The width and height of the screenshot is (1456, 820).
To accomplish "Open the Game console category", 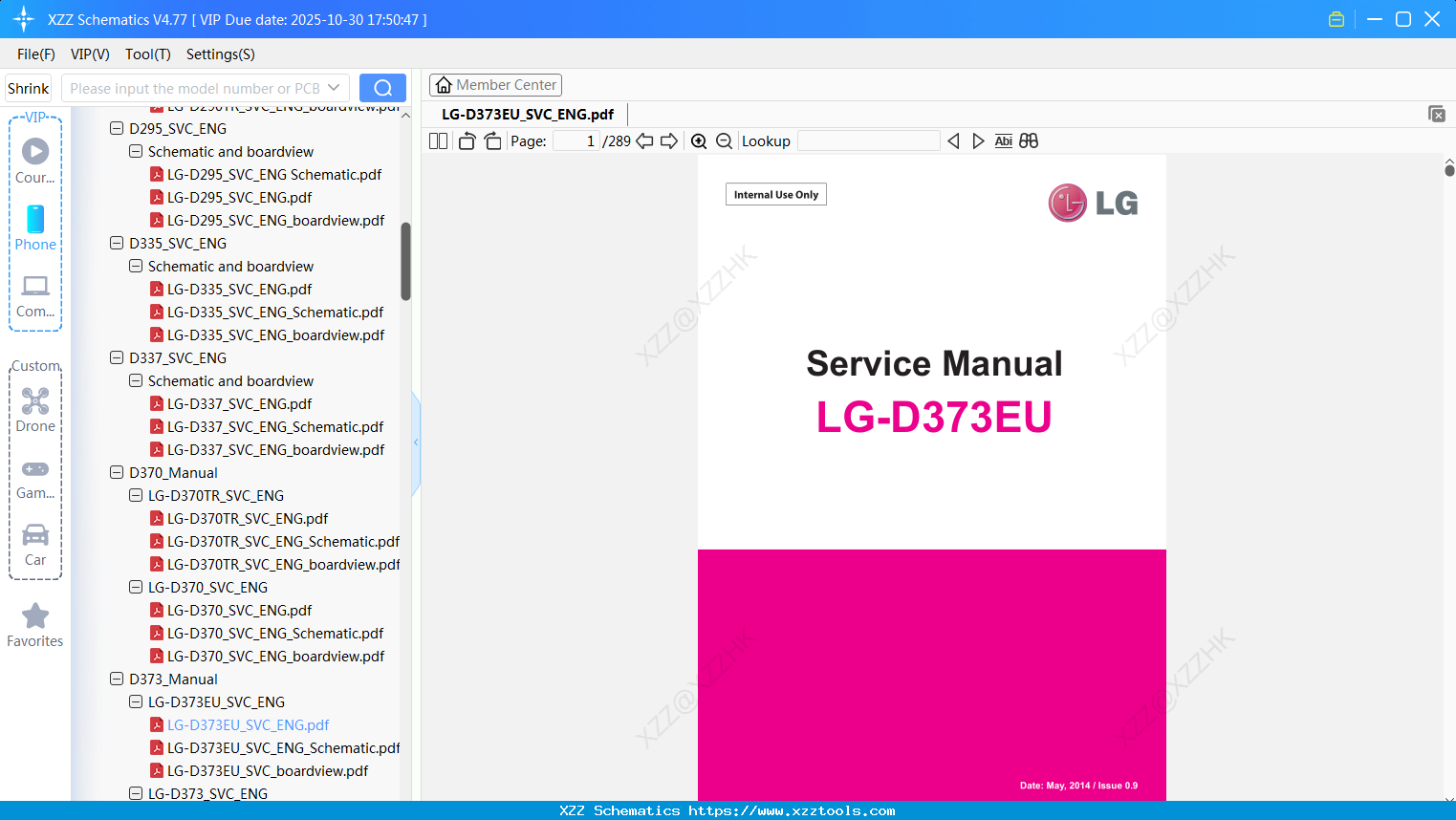I will (x=35, y=475).
